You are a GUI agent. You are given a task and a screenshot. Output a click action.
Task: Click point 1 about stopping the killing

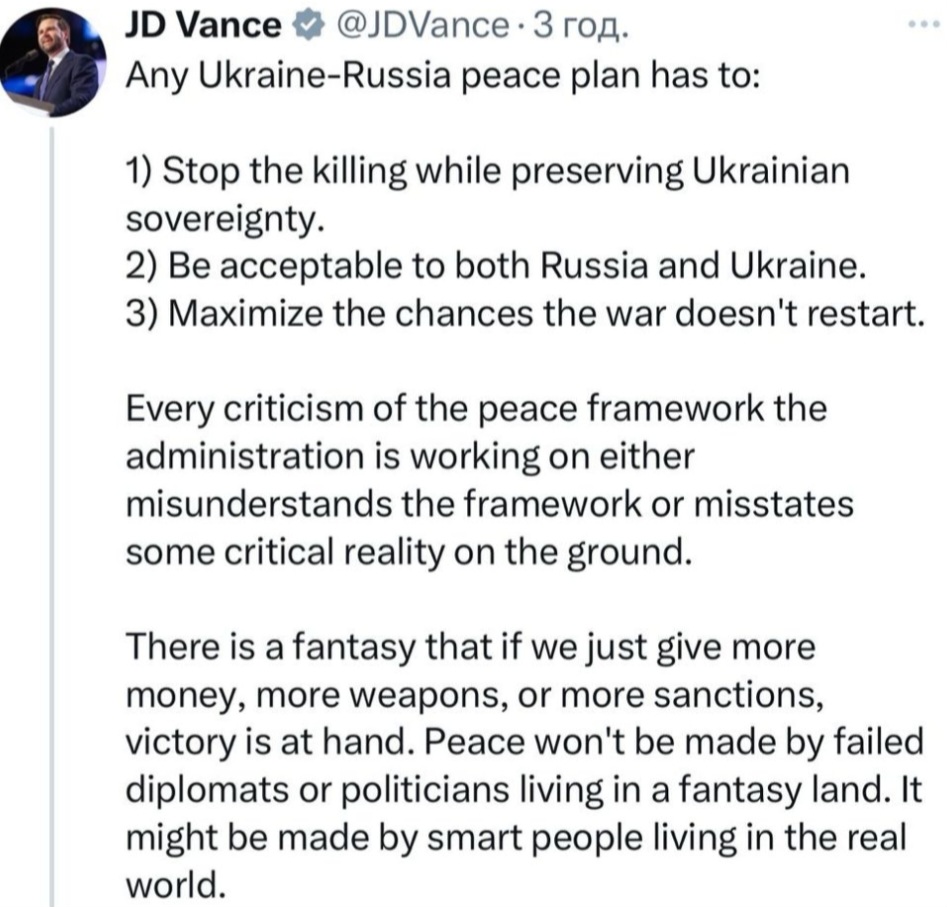pos(487,171)
